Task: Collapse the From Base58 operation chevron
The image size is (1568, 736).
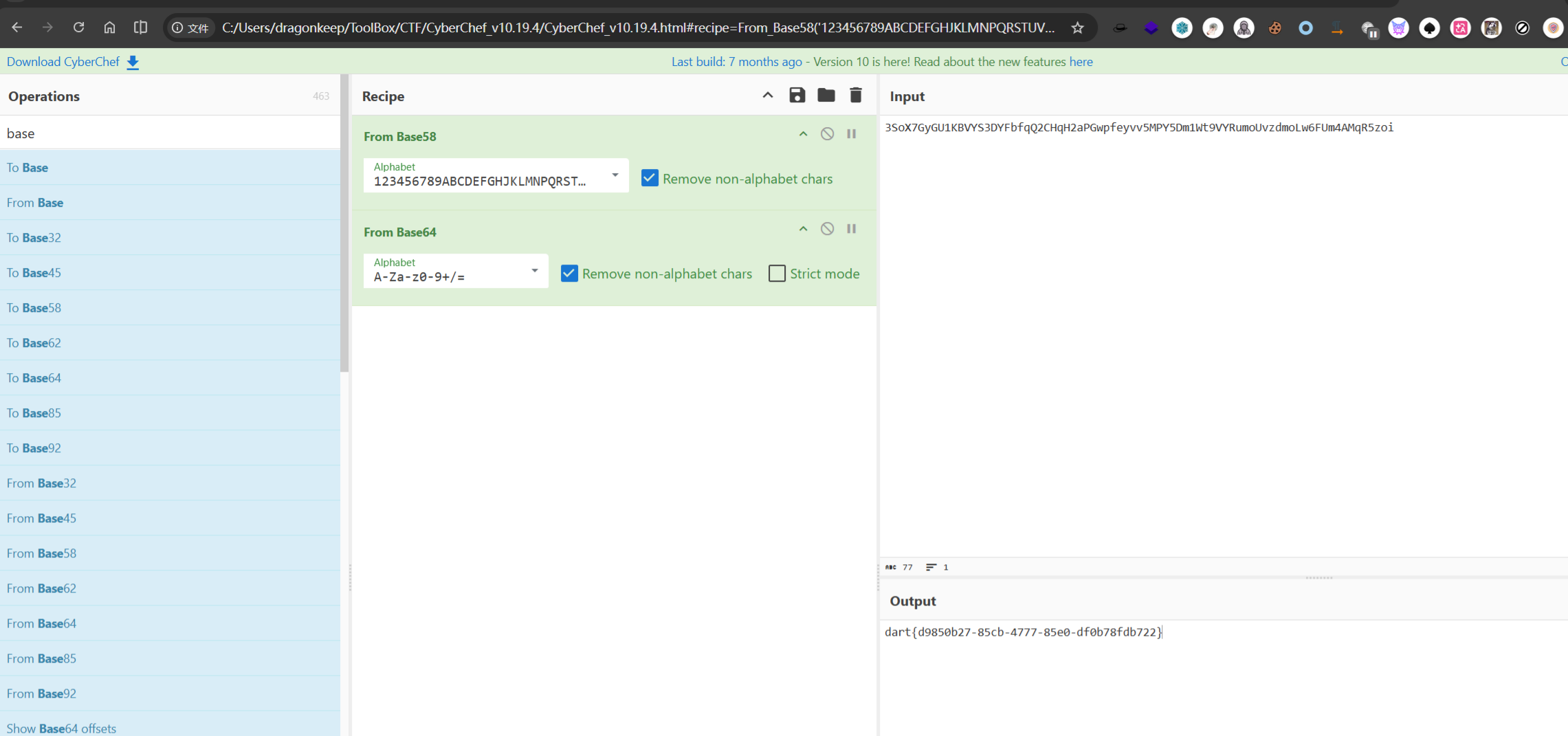Action: 803,134
